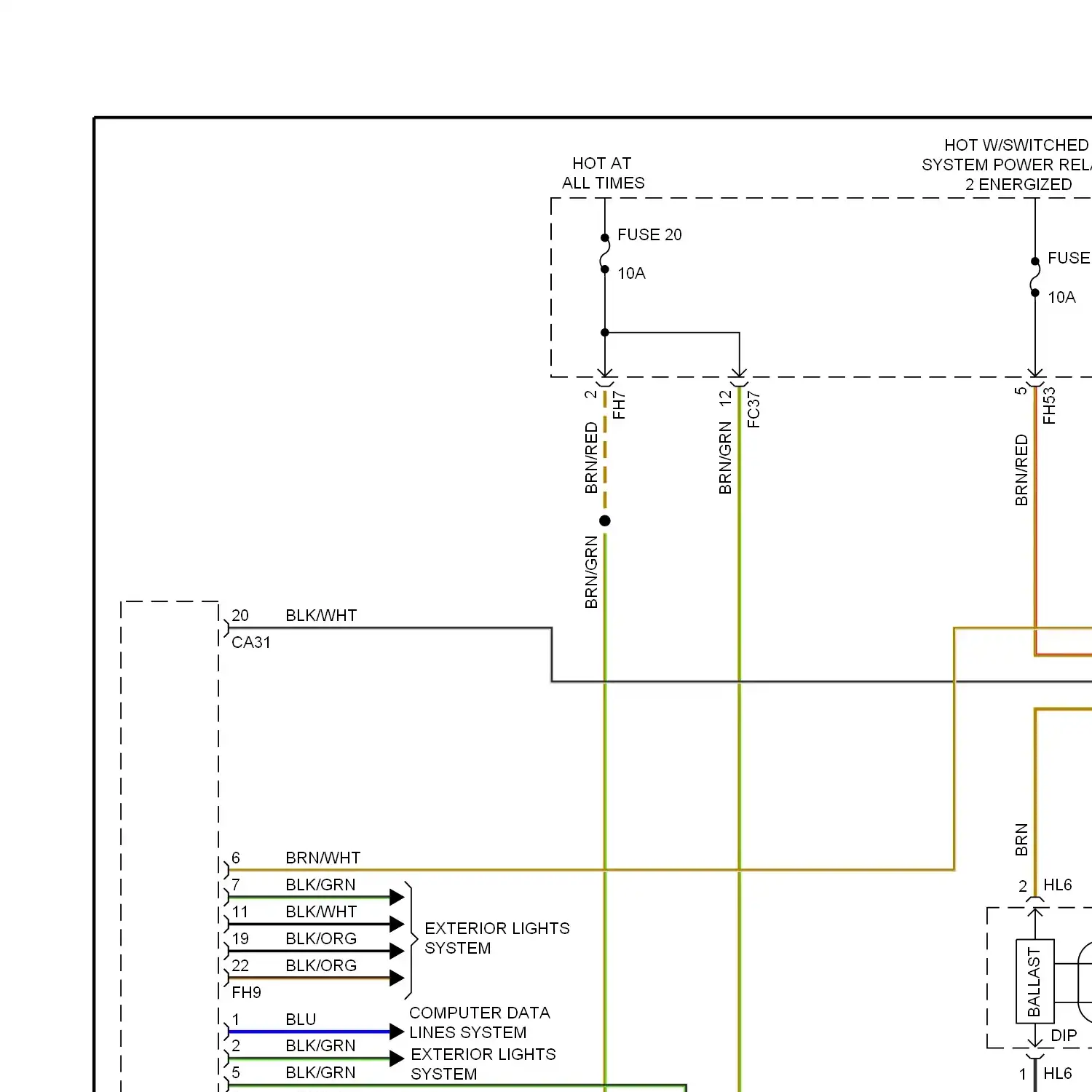Select the HL6 label at pin 2

[x=1058, y=885]
